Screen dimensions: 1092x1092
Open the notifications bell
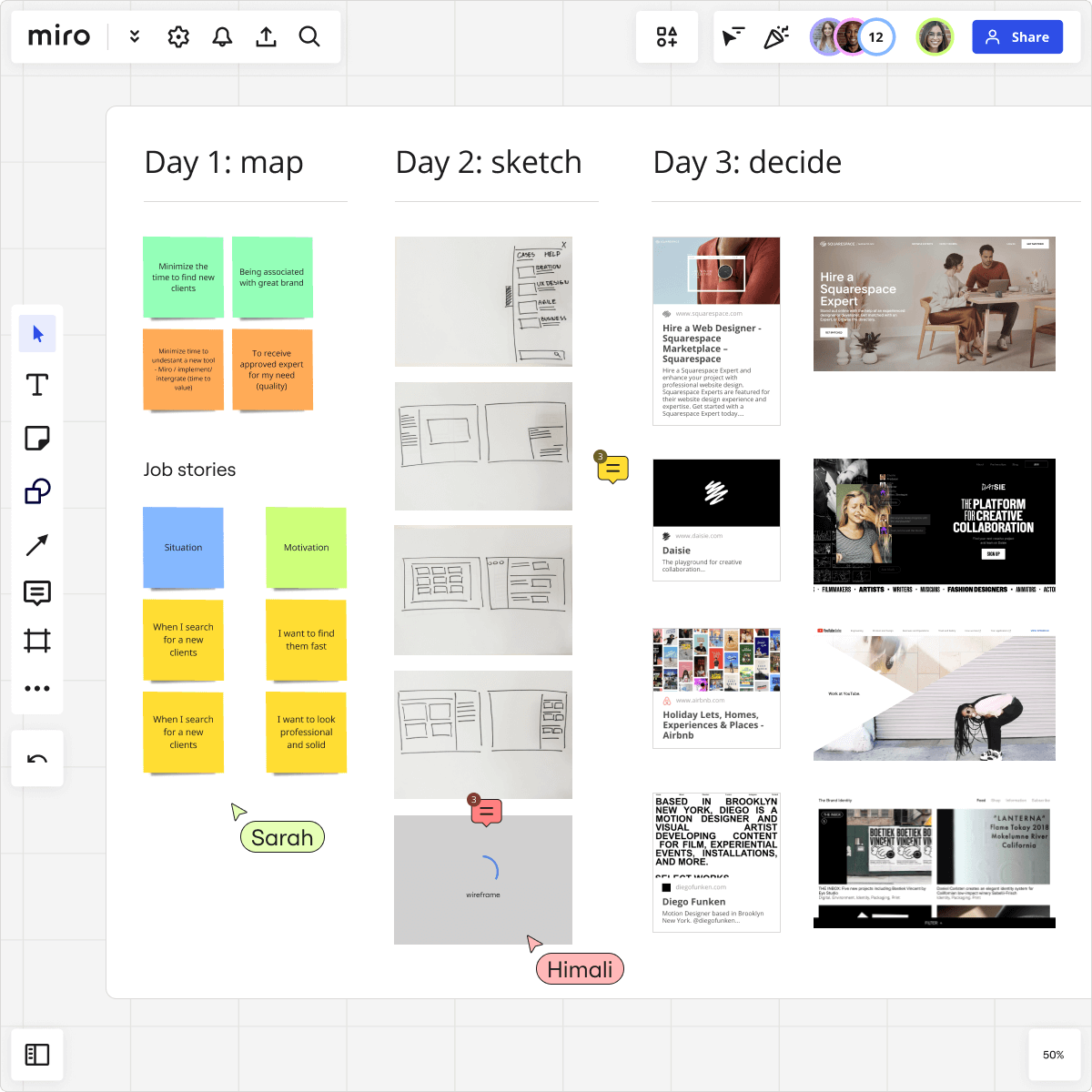click(x=222, y=36)
